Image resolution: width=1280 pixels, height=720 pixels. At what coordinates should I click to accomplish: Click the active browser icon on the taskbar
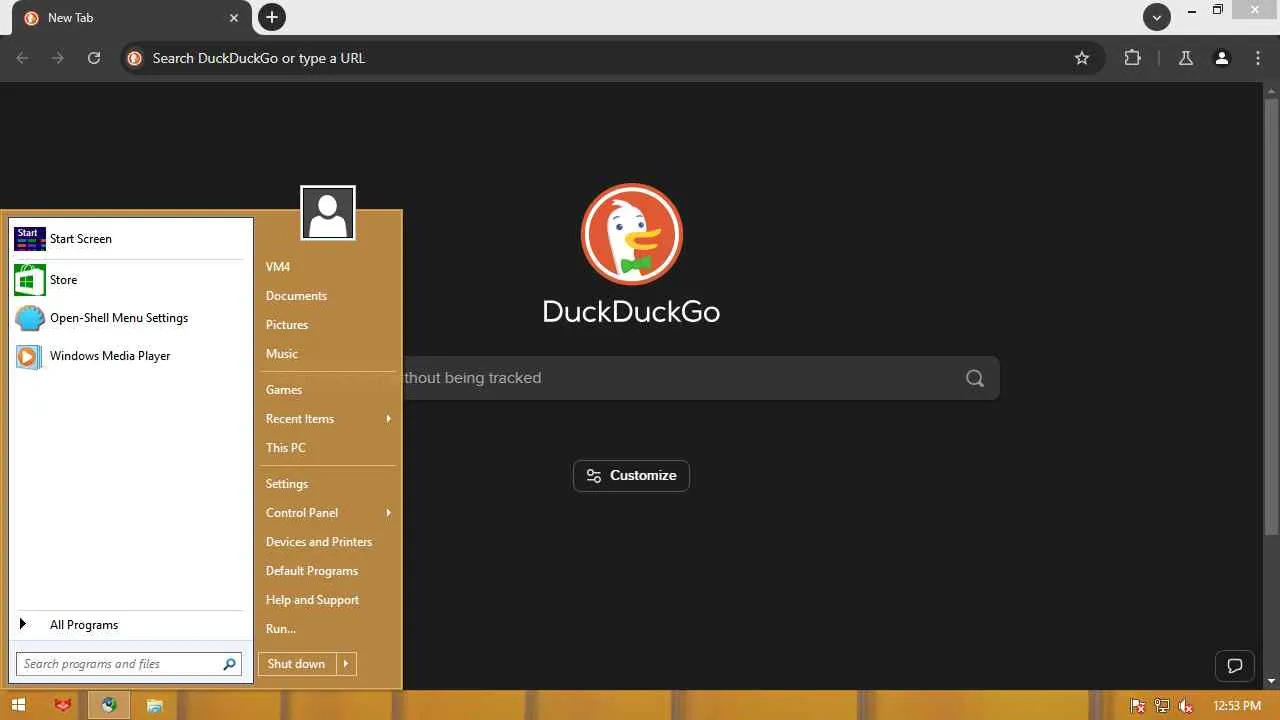point(109,705)
